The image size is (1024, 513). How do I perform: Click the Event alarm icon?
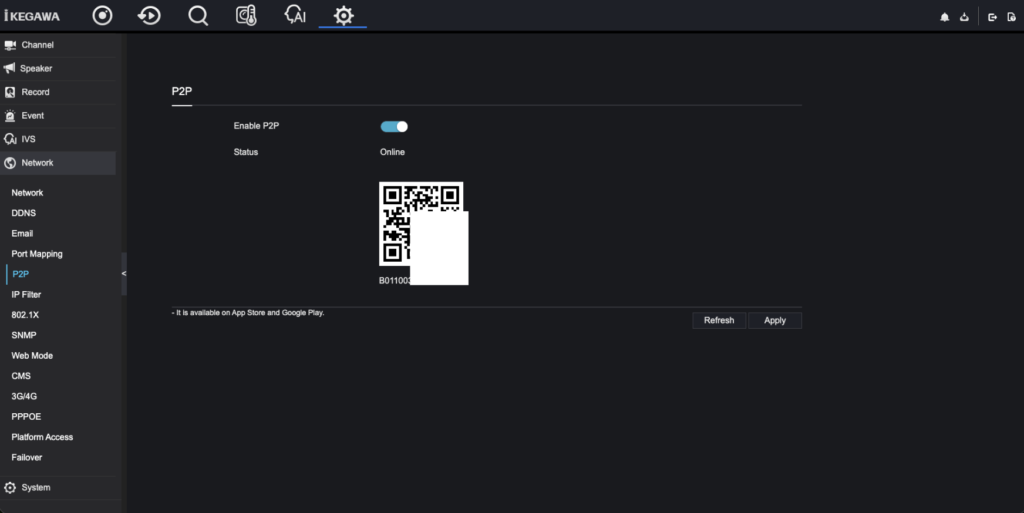pos(10,116)
